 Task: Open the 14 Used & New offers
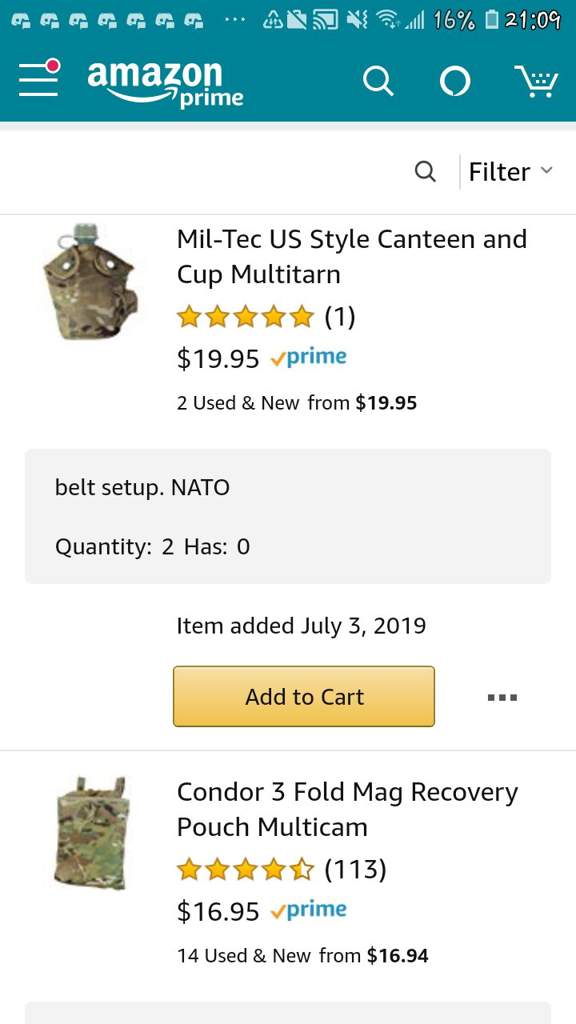(x=302, y=956)
